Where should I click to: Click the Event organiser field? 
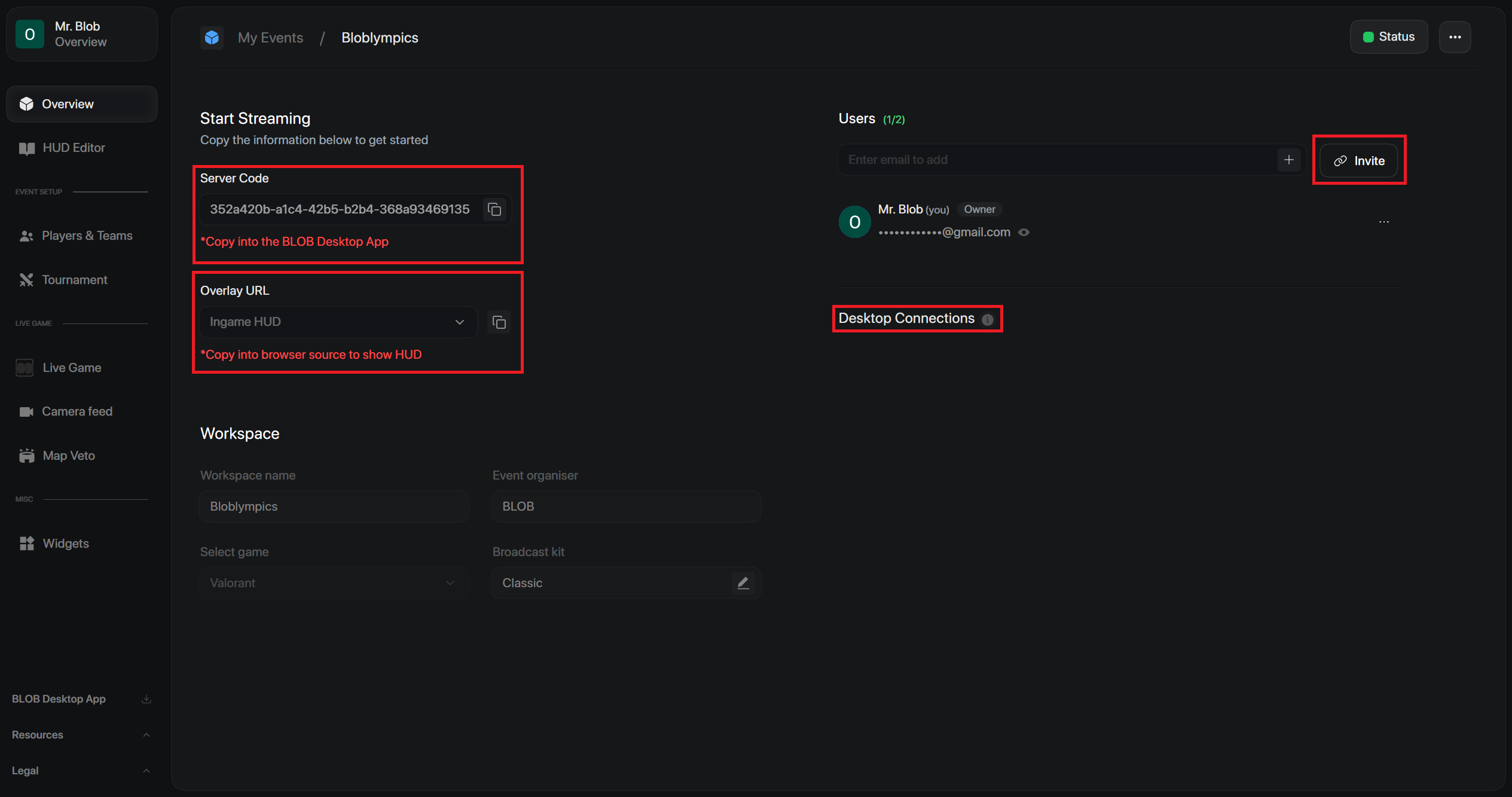(626, 506)
